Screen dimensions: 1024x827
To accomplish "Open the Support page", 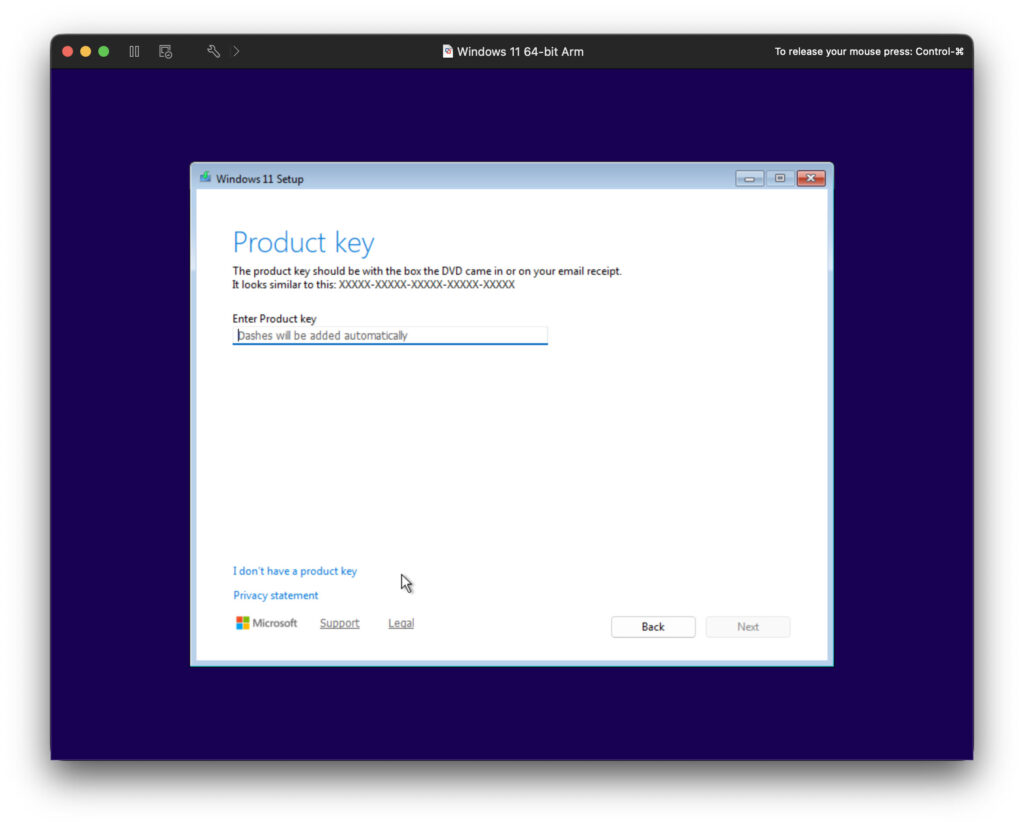I will coord(339,622).
